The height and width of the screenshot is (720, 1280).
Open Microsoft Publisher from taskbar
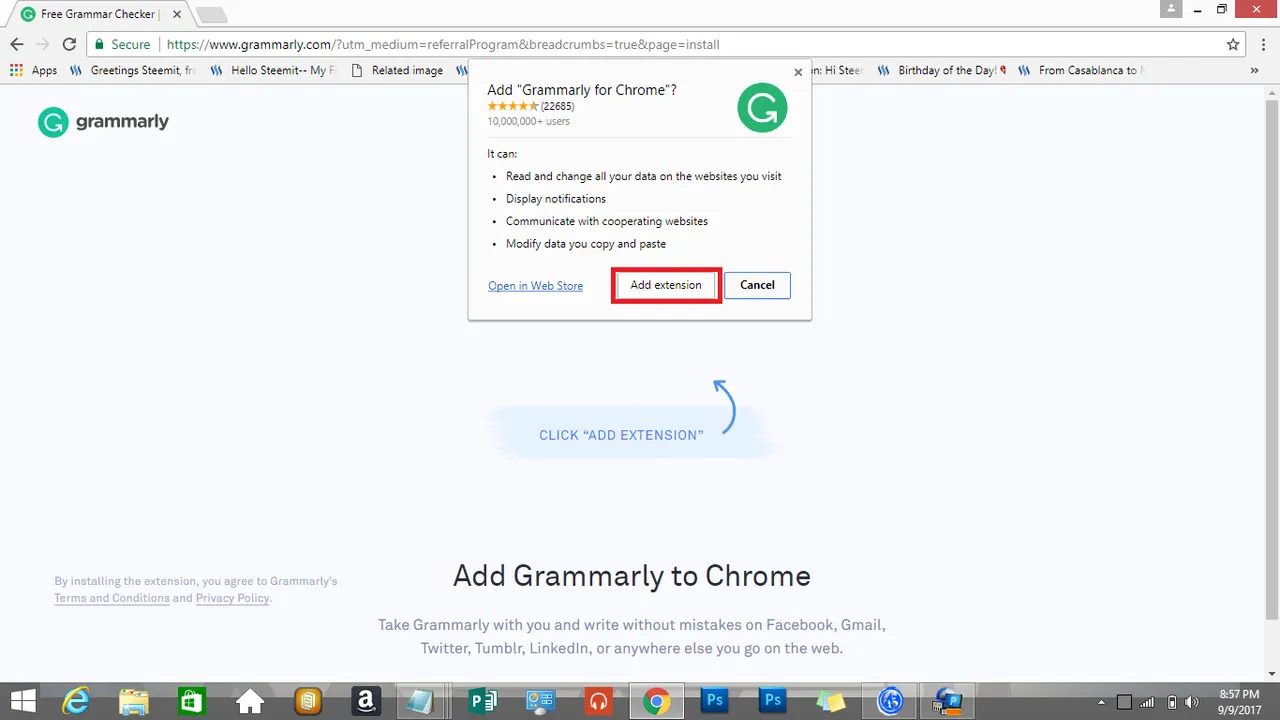click(482, 701)
